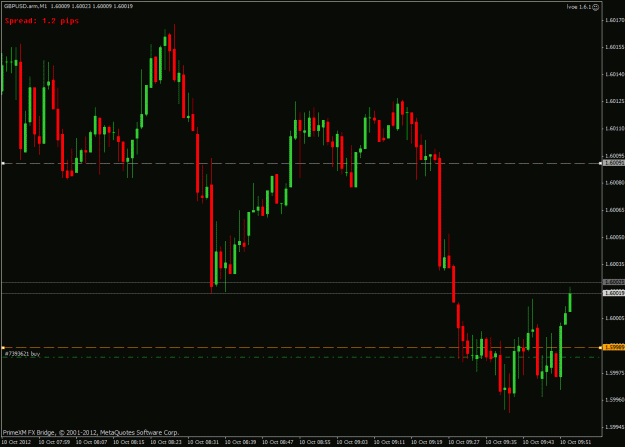Click the 1.60125 price scale label

614,101
